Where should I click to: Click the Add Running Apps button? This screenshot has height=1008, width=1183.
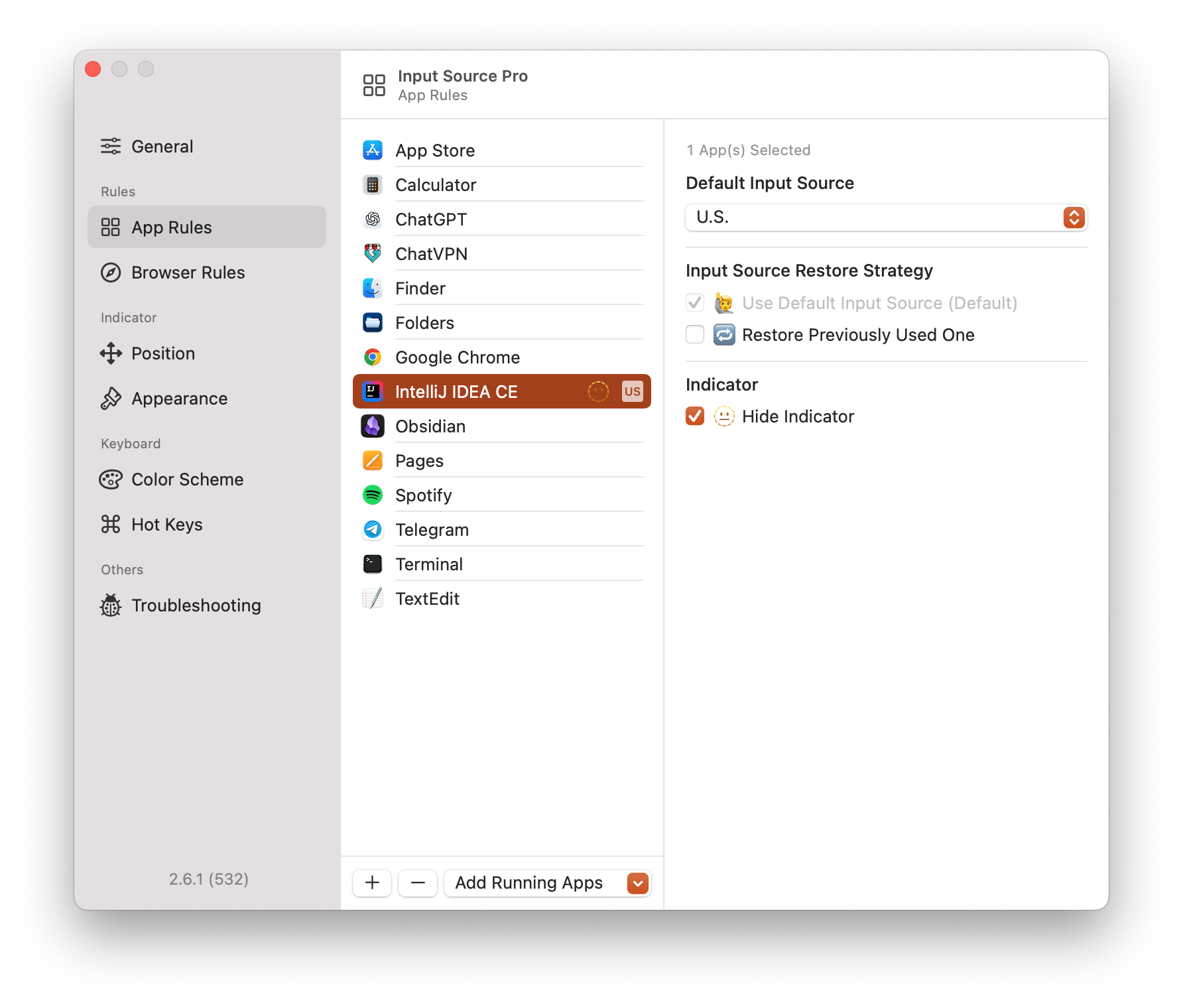547,883
